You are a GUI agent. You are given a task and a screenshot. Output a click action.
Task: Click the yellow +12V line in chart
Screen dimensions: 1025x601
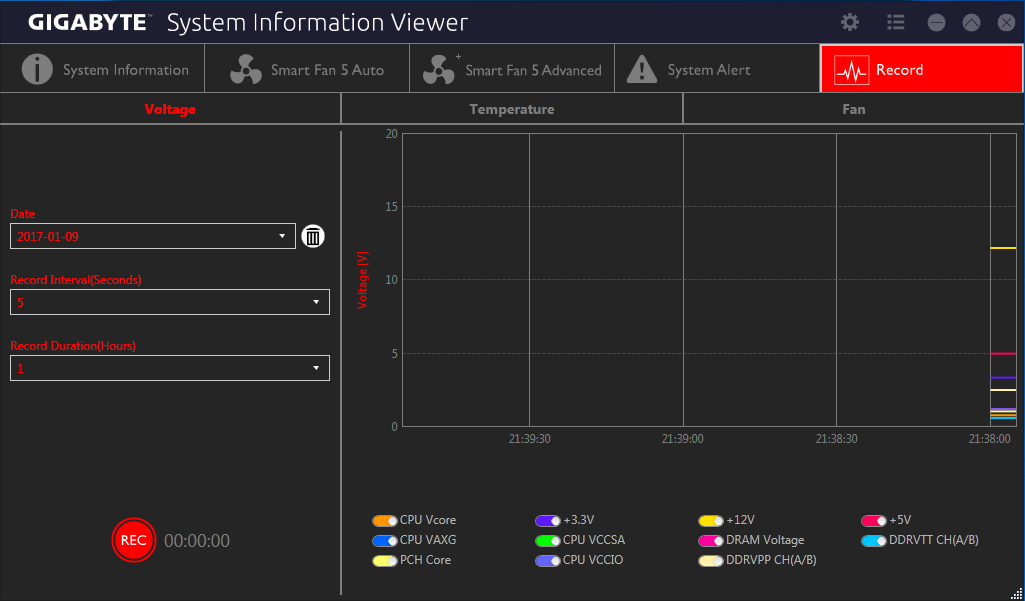(x=1003, y=248)
